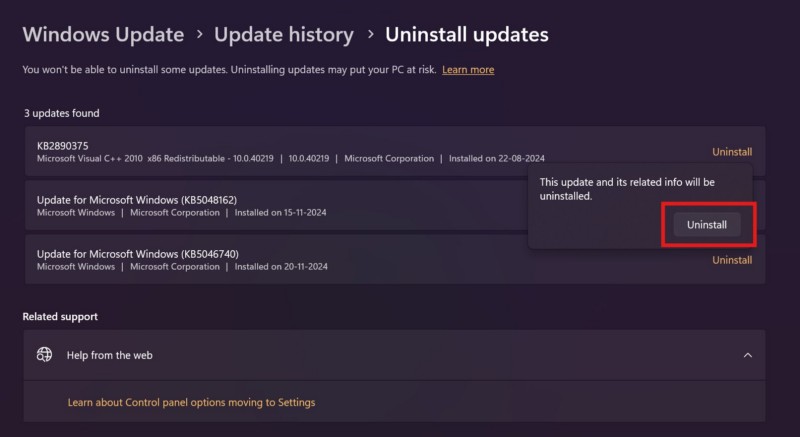Click the chevron before Uninstall updates

tap(370, 36)
